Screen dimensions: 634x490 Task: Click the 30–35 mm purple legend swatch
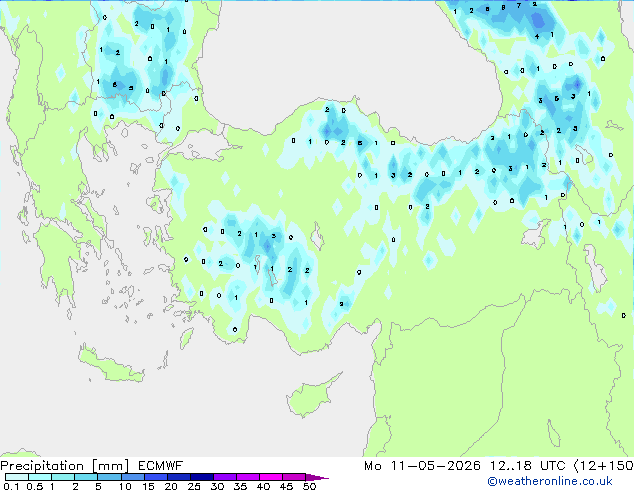pyautogui.click(x=224, y=477)
